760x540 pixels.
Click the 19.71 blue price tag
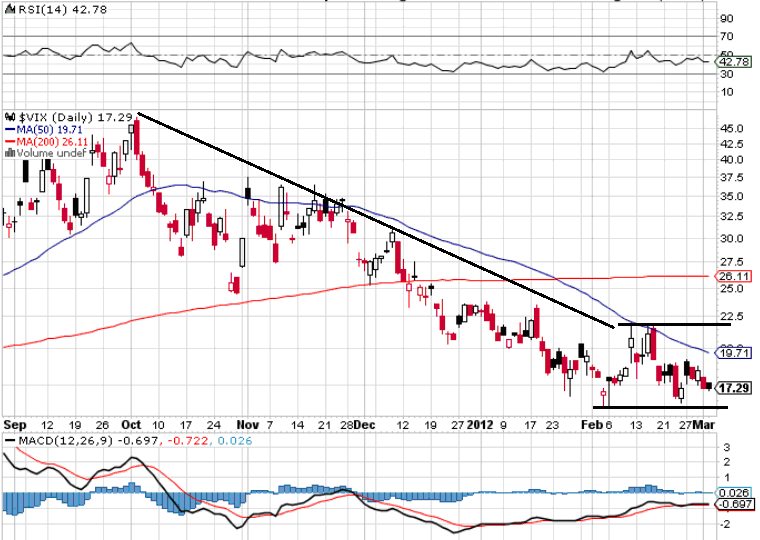tap(734, 353)
